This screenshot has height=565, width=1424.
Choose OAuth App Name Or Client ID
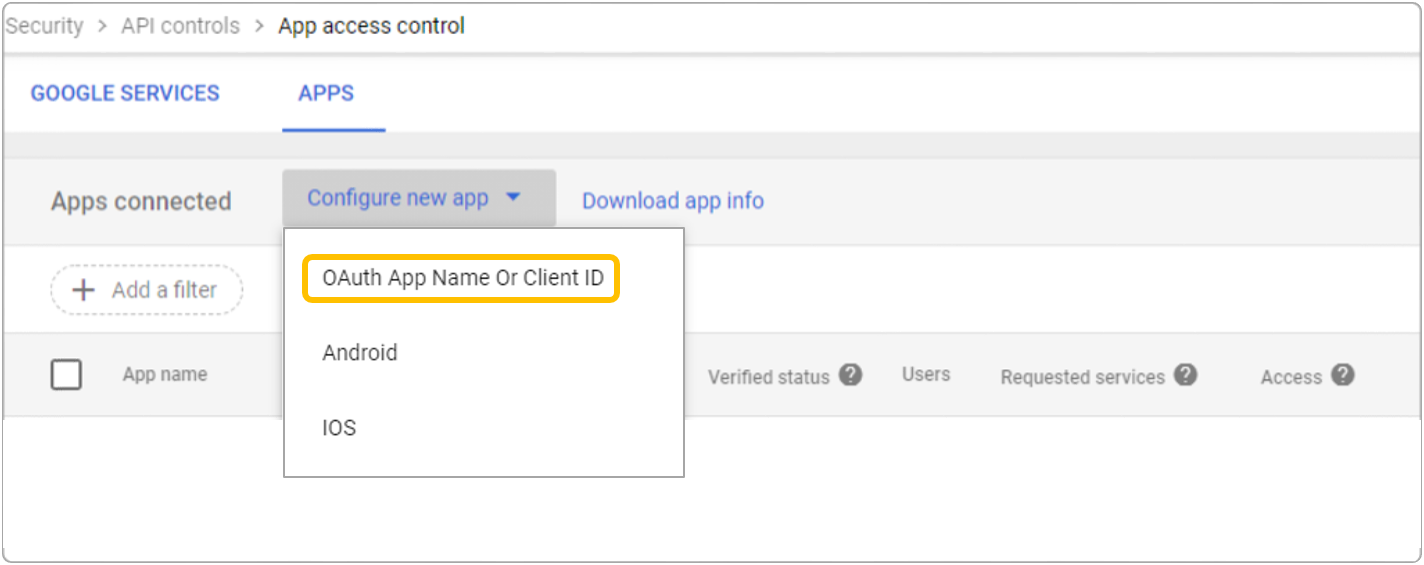point(463,278)
